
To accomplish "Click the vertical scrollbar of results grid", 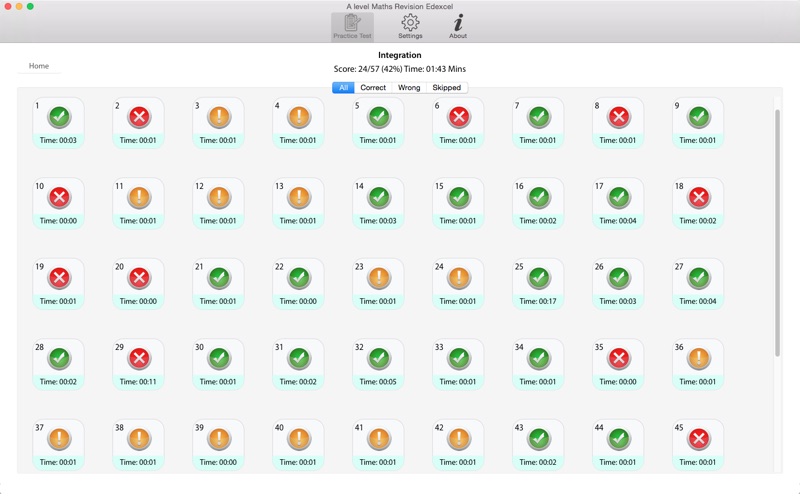I will click(778, 233).
